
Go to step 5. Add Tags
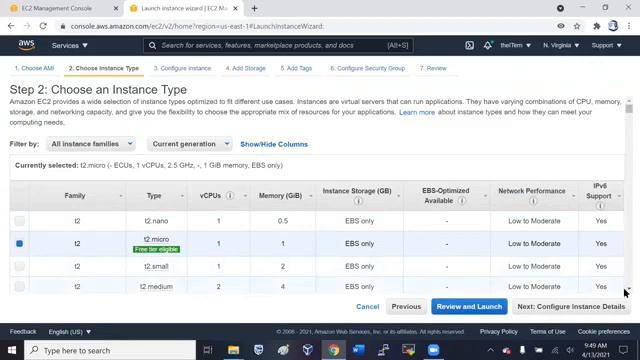click(296, 68)
